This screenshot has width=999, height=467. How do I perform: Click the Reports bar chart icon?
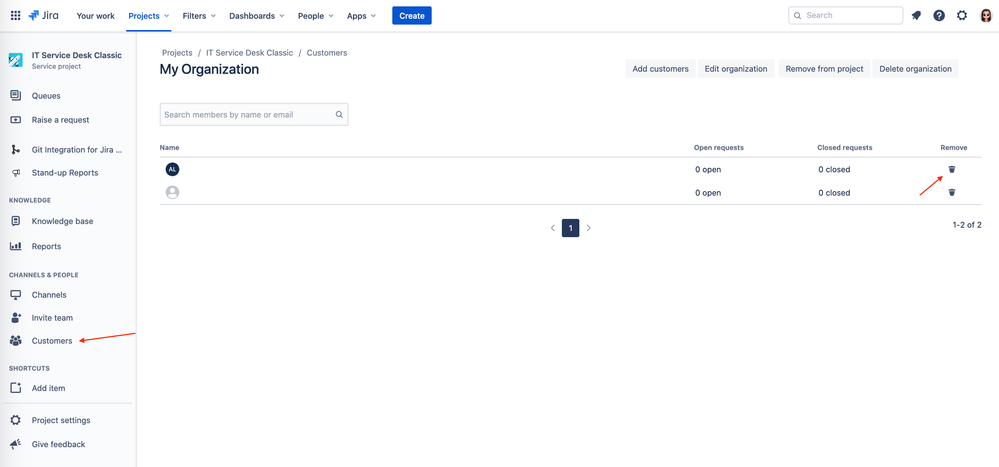pyautogui.click(x=16, y=246)
